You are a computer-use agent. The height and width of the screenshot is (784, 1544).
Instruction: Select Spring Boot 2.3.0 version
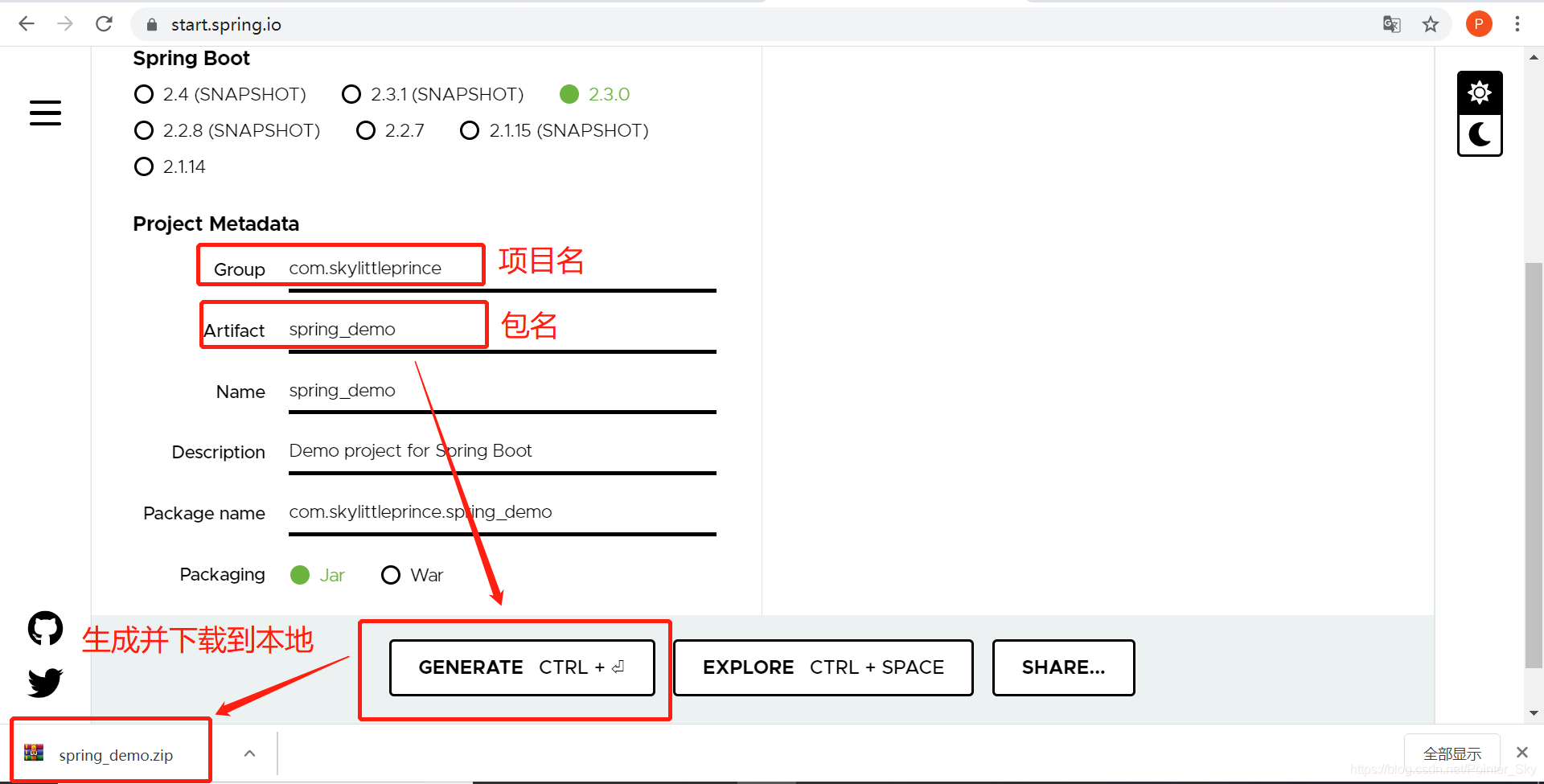click(595, 94)
